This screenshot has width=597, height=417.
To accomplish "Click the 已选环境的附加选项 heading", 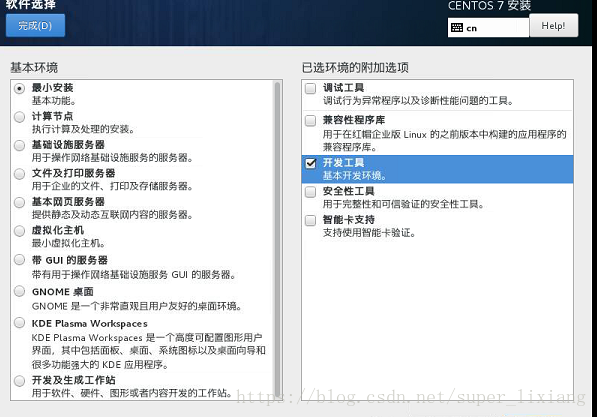I will point(355,68).
